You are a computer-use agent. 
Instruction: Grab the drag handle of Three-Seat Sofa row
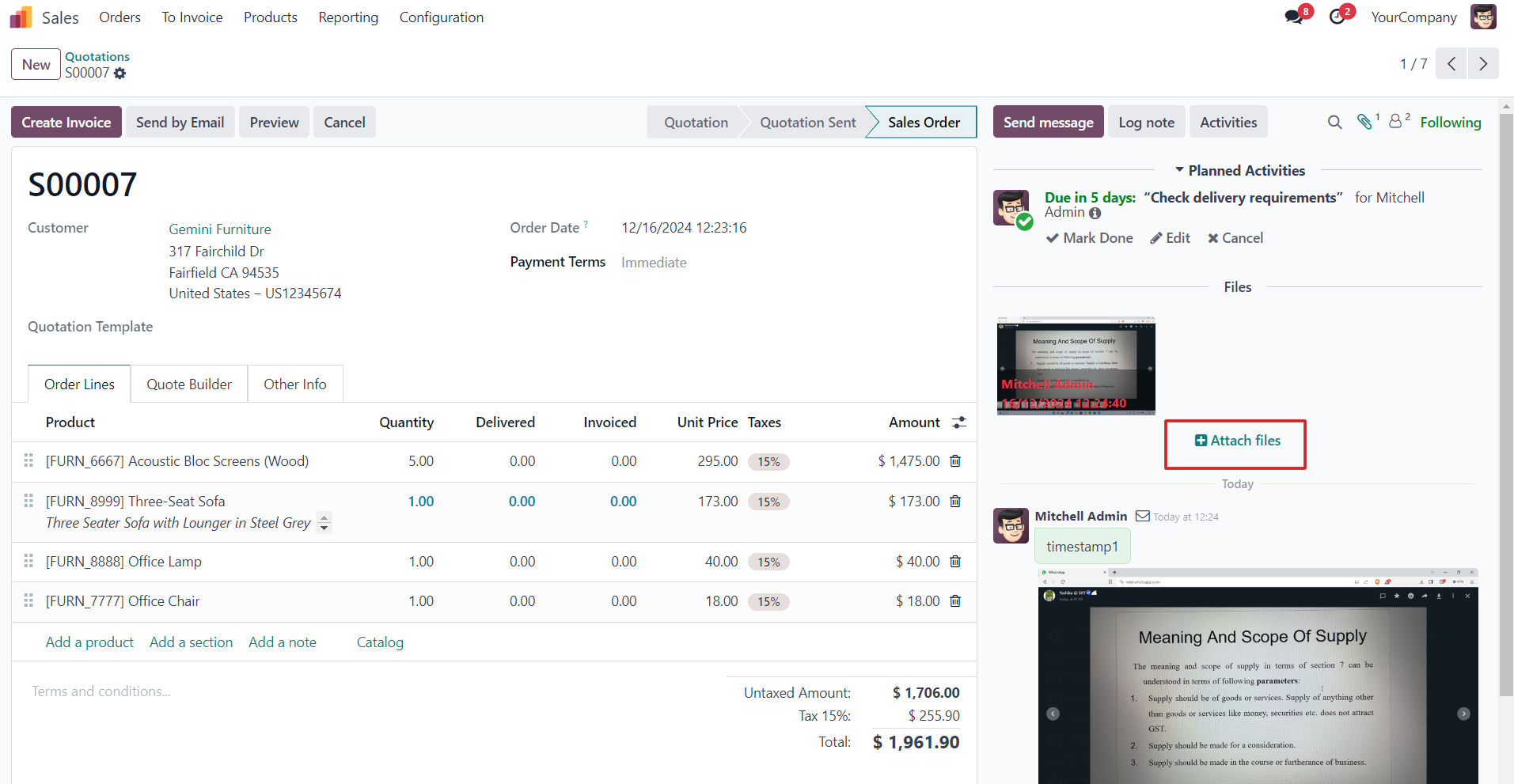(28, 501)
